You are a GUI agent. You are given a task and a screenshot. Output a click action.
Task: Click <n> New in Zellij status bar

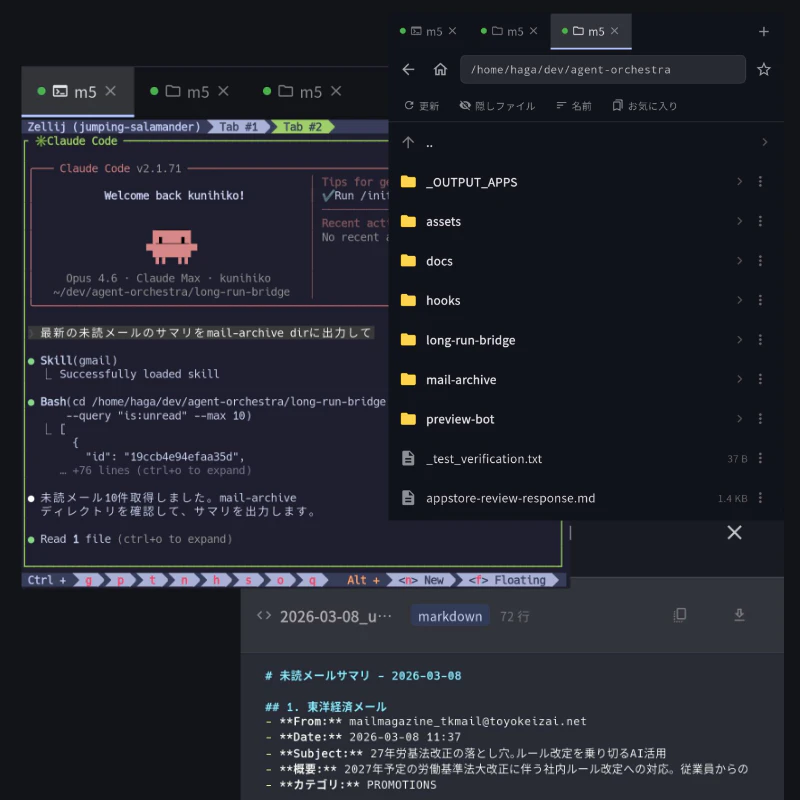click(421, 580)
